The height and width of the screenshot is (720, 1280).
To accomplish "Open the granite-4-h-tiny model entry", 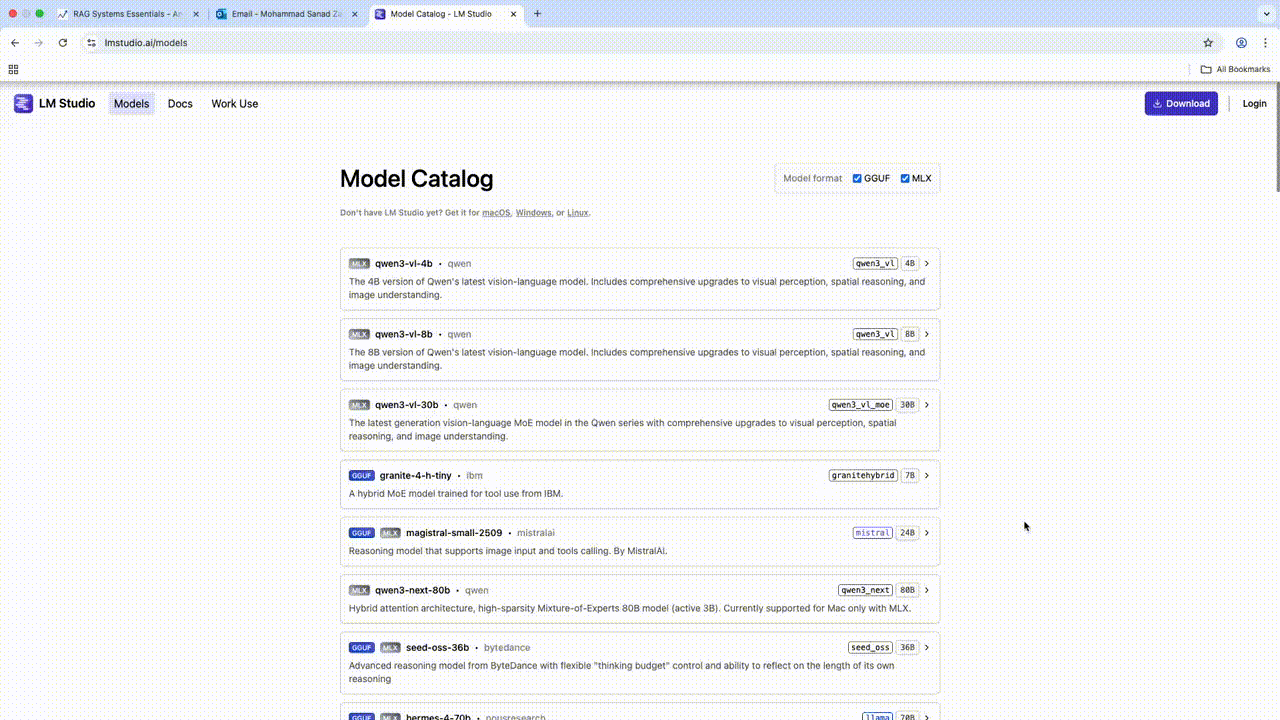I will point(926,475).
